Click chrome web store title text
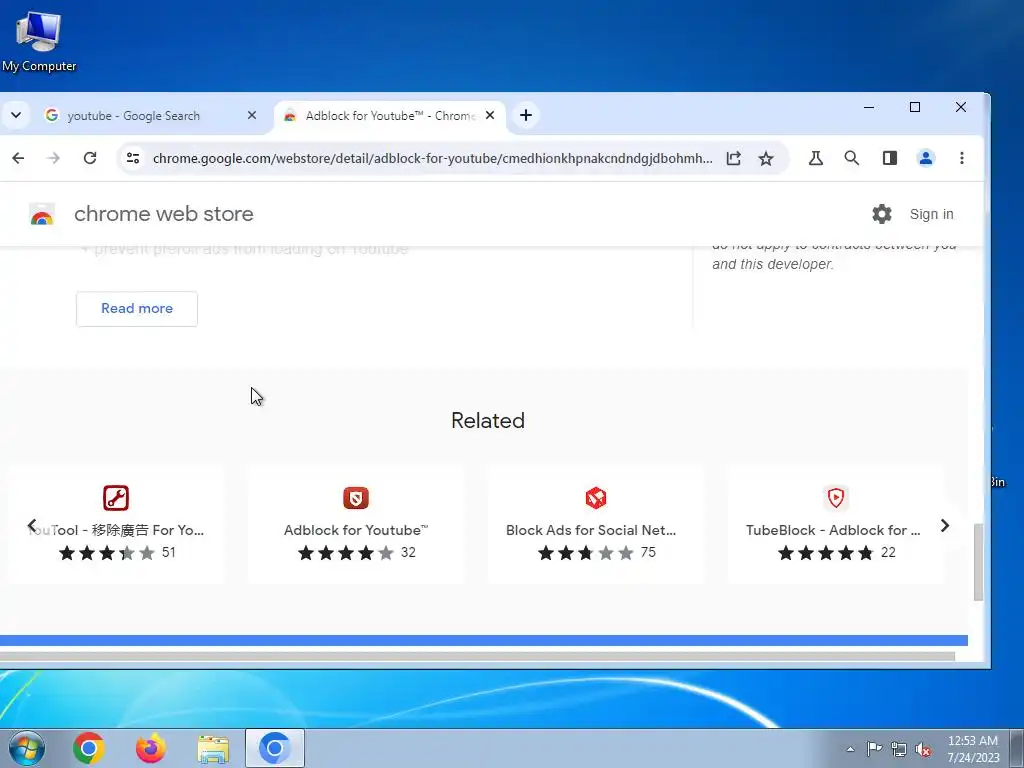Screen dimensions: 1024x768 (163, 214)
